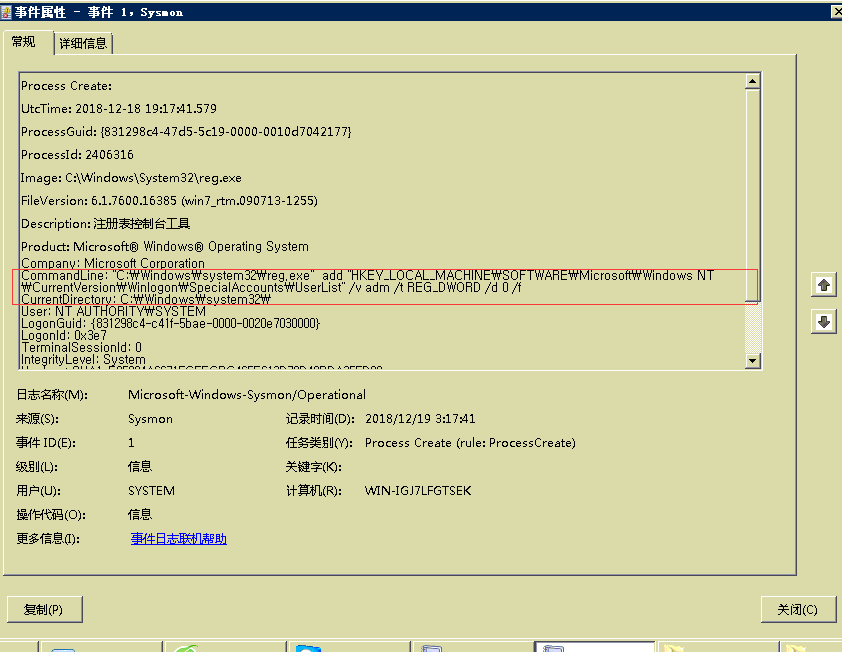Click the LogonGuid line
842x652 pixels.
click(170, 323)
